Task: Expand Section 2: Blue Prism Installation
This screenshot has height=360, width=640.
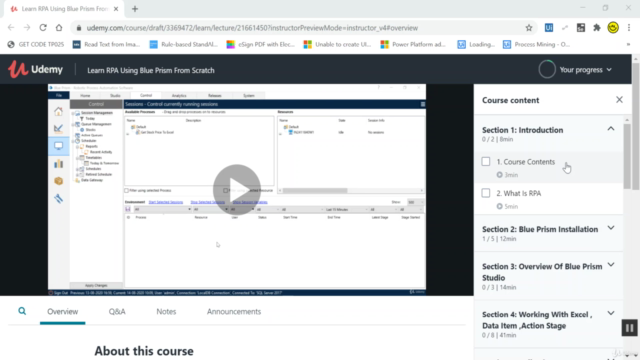Action: 611,228
